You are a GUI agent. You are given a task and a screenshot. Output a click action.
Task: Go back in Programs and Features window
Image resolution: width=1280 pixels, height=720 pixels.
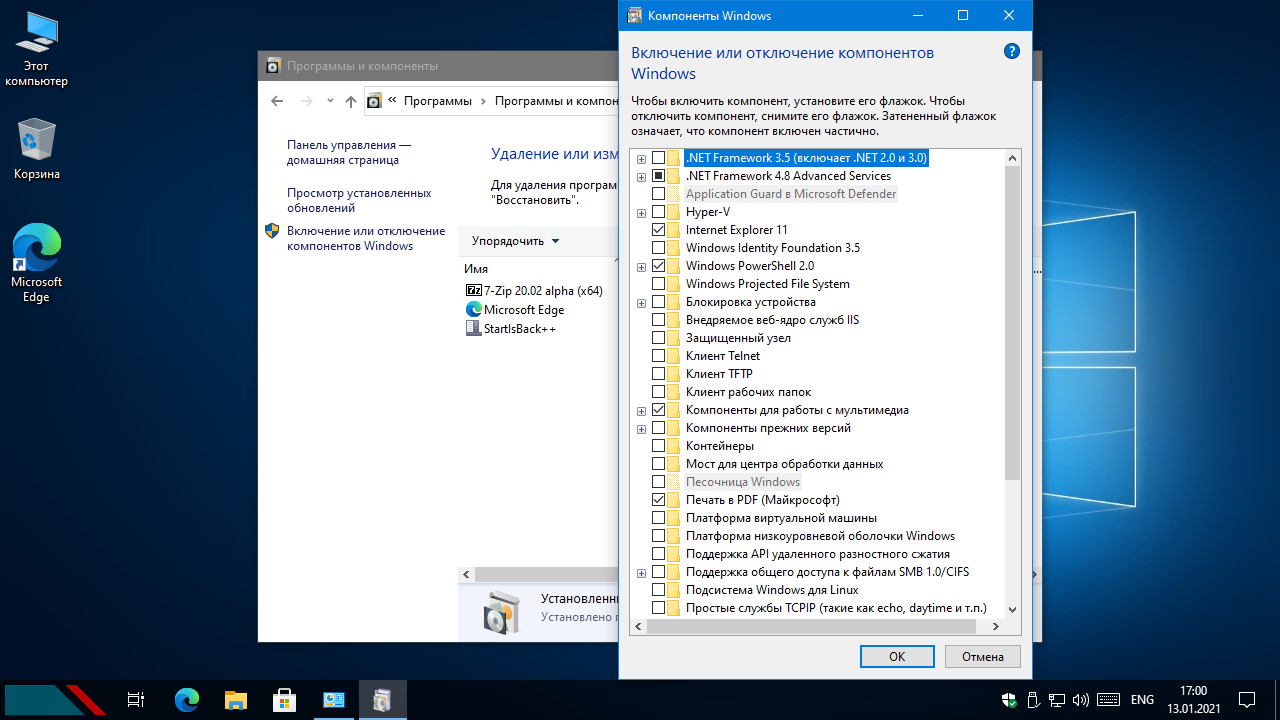(x=278, y=101)
